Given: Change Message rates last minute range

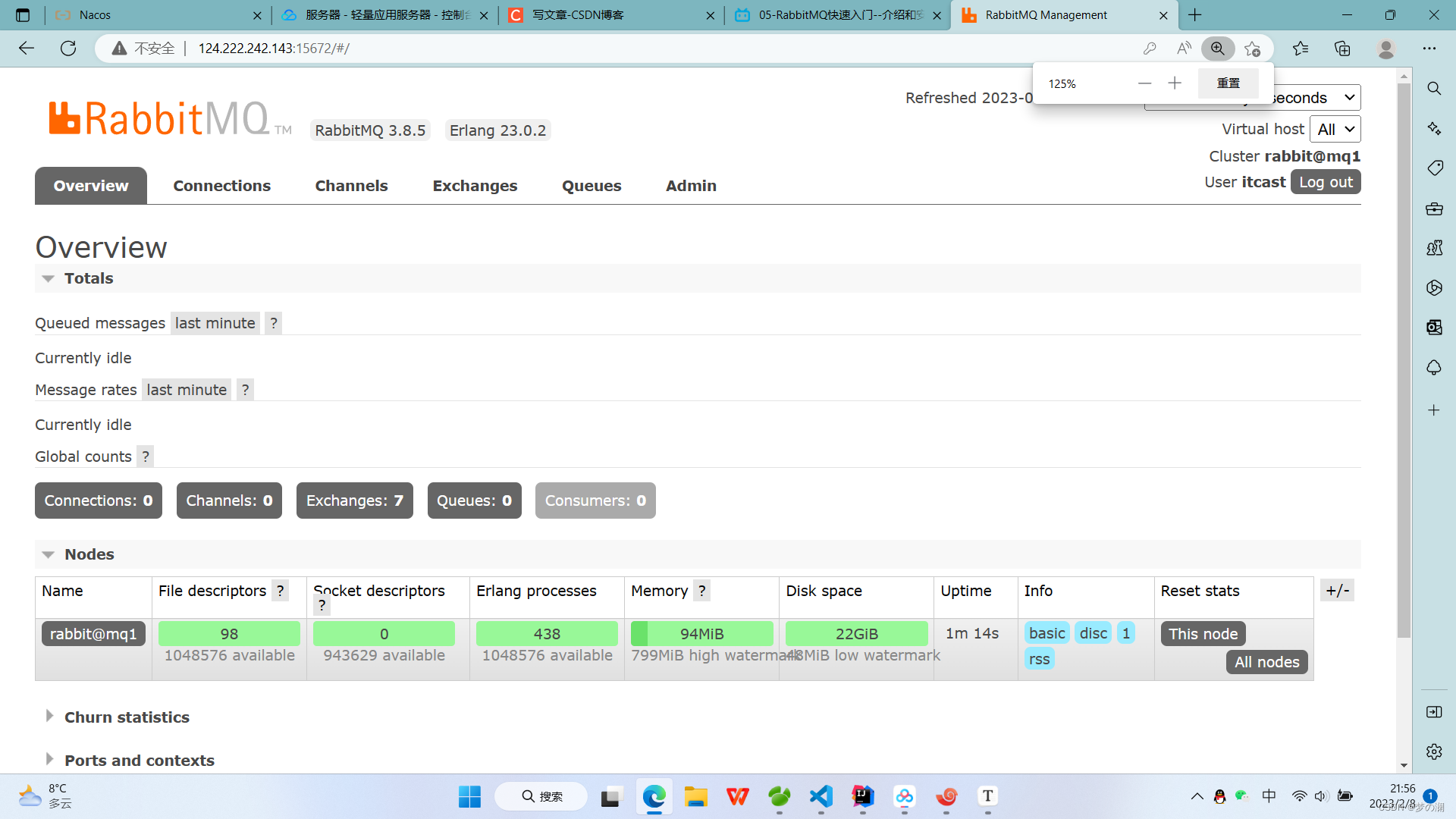Looking at the screenshot, I should (x=187, y=391).
